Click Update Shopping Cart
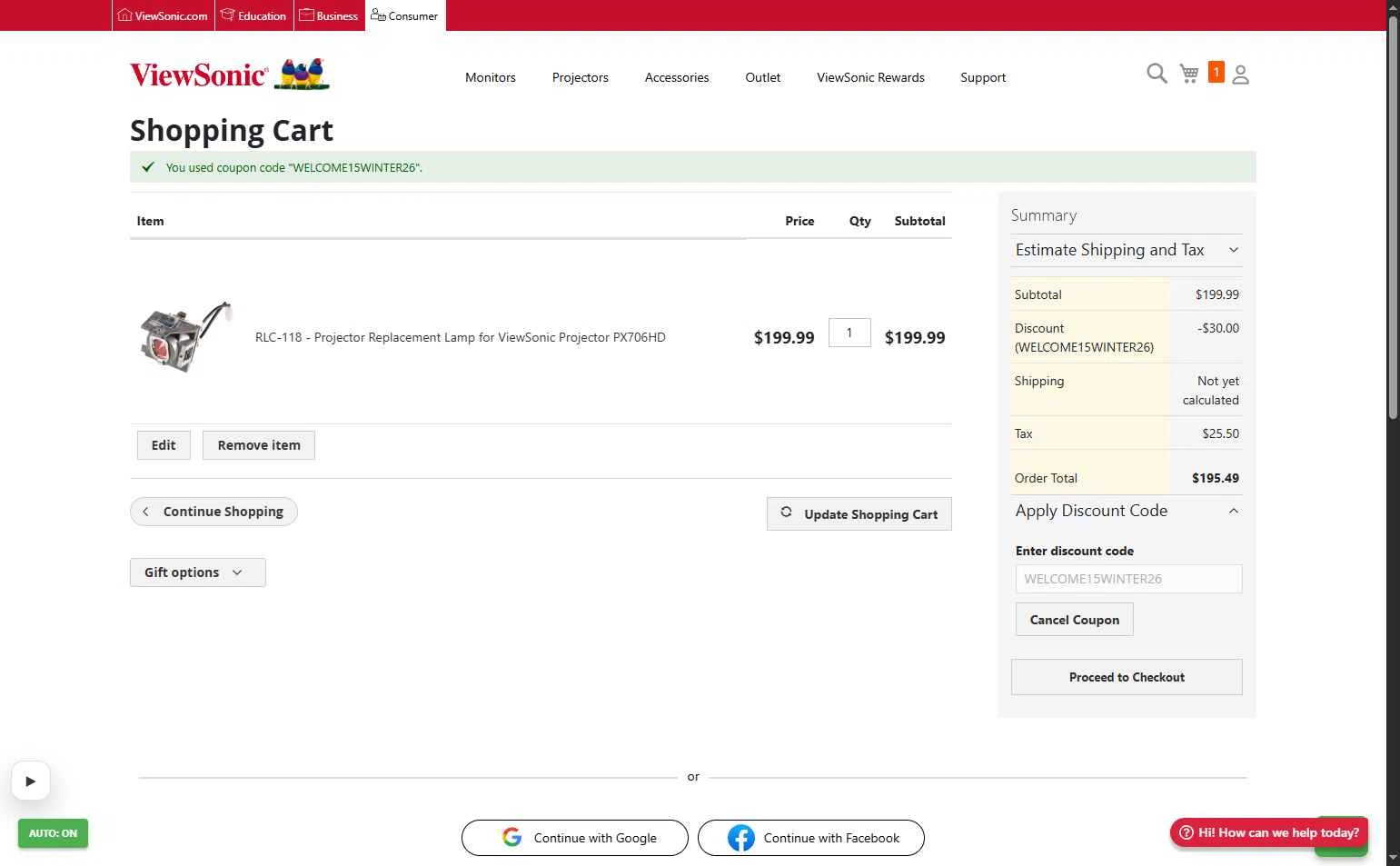The width and height of the screenshot is (1400, 866). [859, 513]
